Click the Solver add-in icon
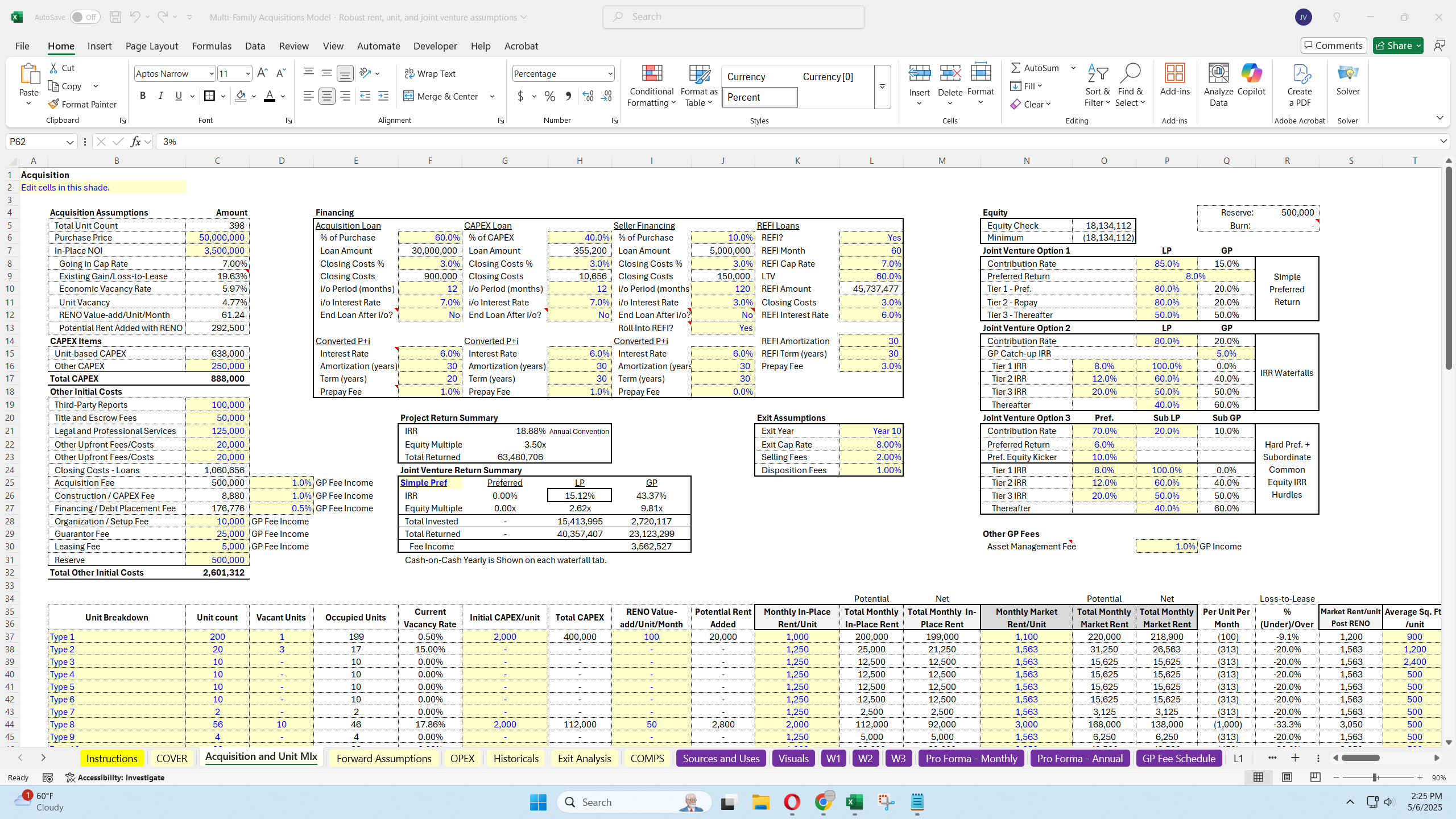The width and height of the screenshot is (1456, 819). [1347, 74]
